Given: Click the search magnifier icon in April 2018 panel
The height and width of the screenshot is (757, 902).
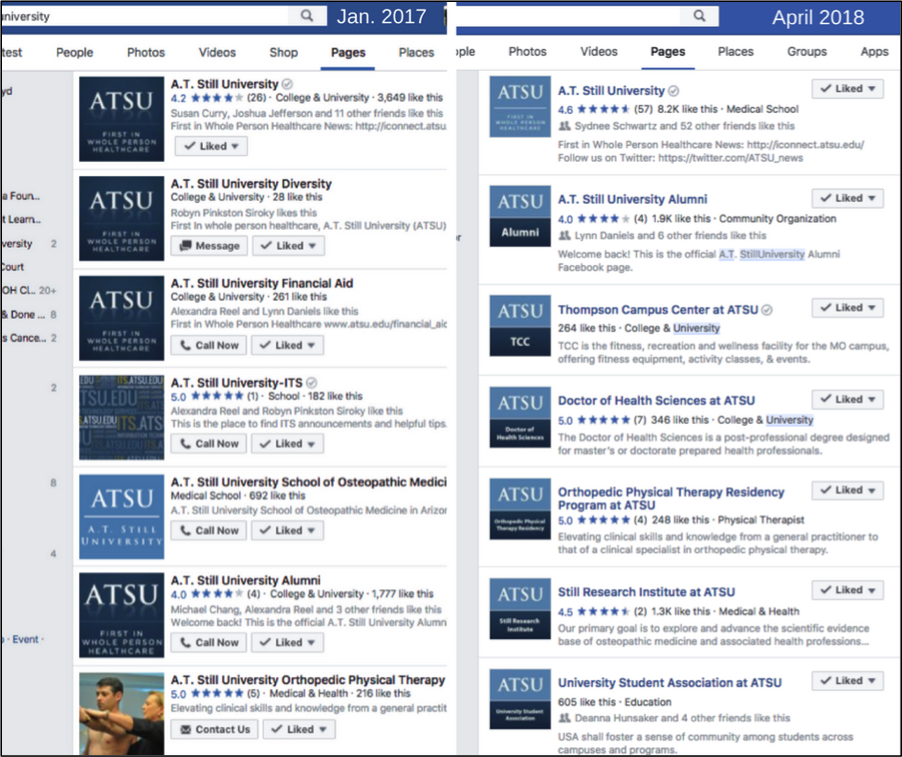Looking at the screenshot, I should point(699,16).
